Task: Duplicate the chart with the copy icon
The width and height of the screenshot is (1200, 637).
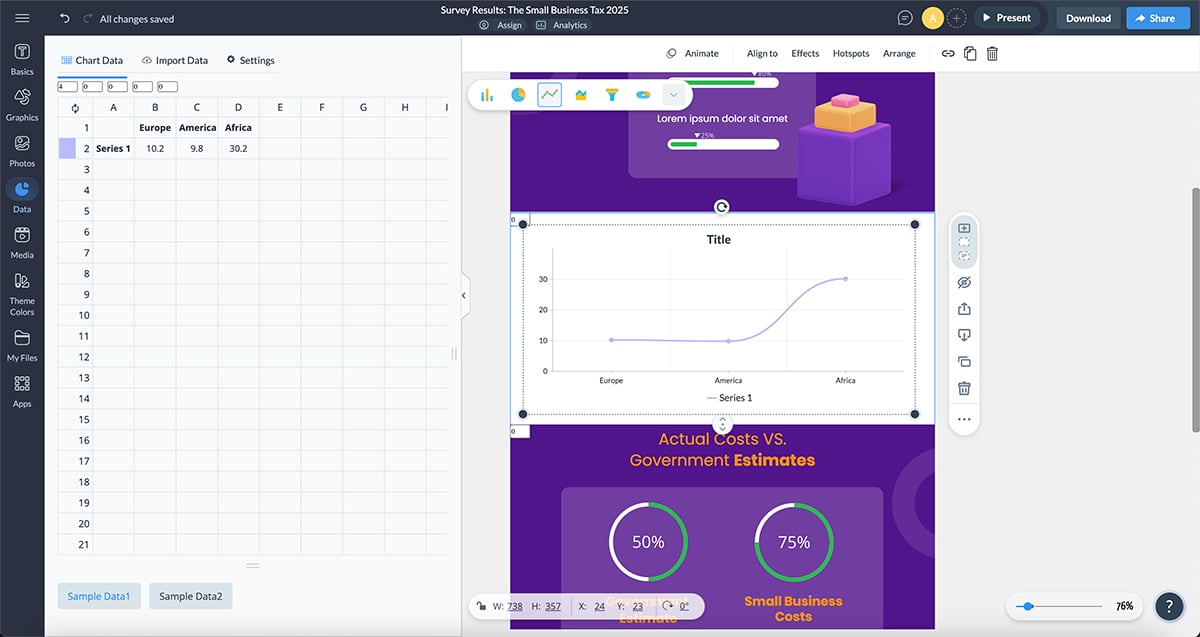Action: tap(963, 361)
